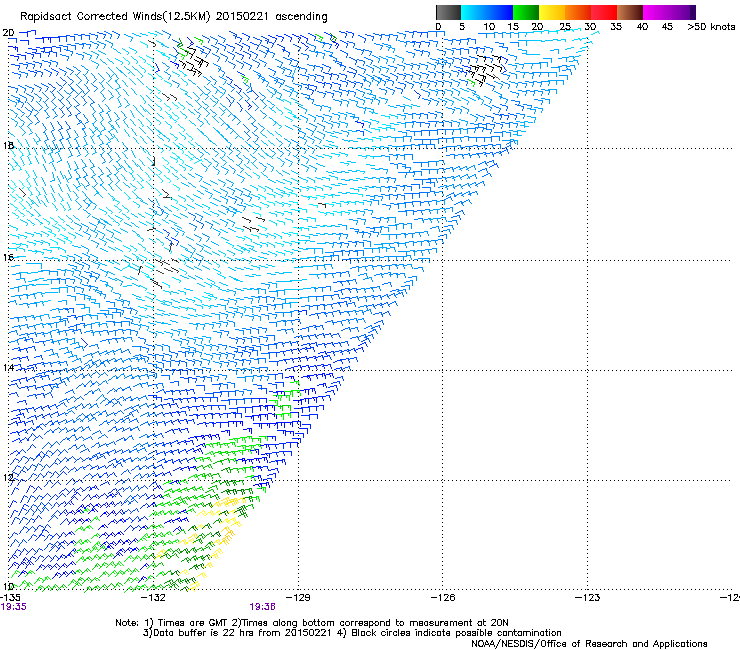740x650 pixels.
Task: Click the purple time stamp '19:35'
Action: (x=14, y=607)
